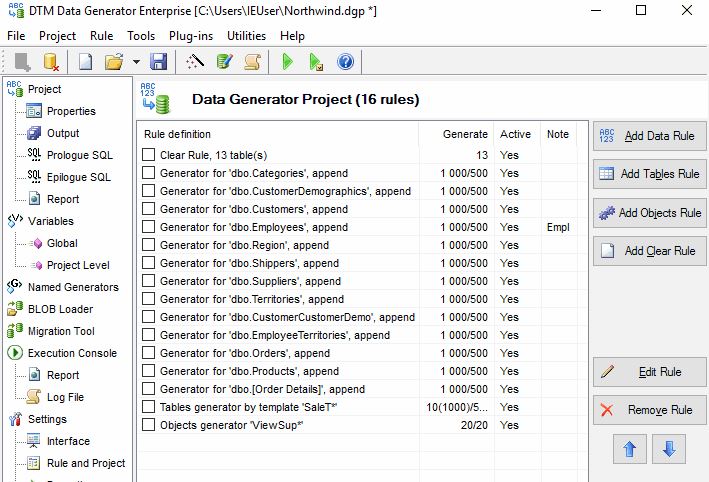Open Report under Project
This screenshot has height=482, width=709.
pos(63,199)
